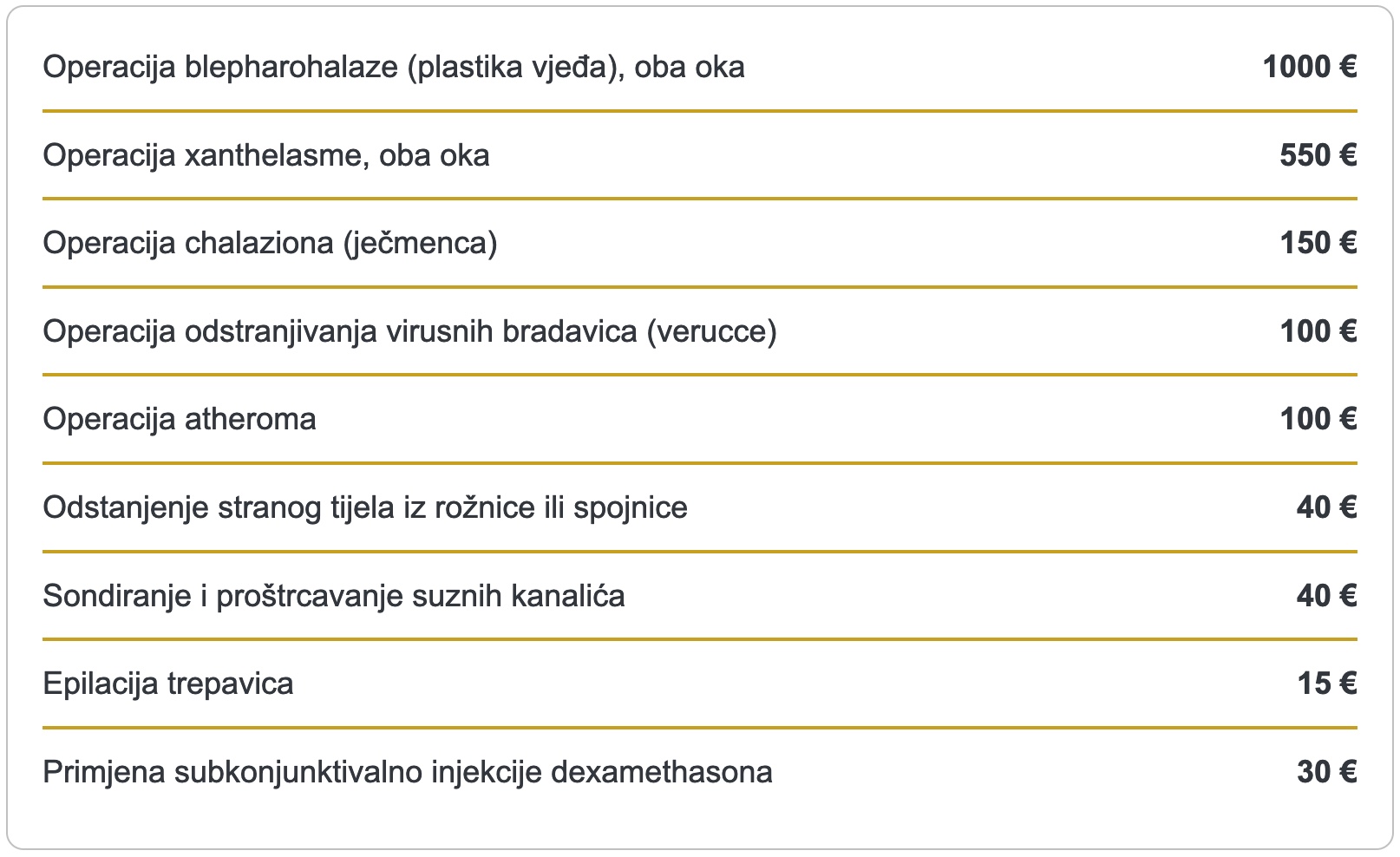
Task: Click the Operacija chalaziona (ječmenca) label
Action: 270,244
